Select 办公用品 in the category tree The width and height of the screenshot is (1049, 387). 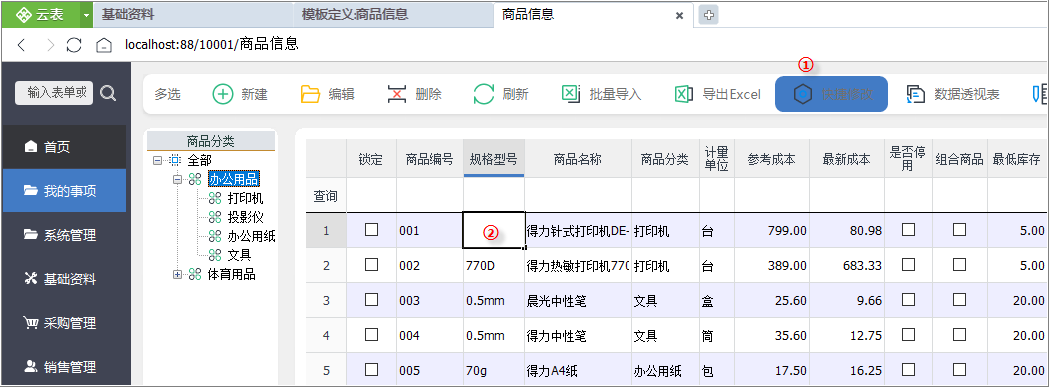(x=233, y=179)
